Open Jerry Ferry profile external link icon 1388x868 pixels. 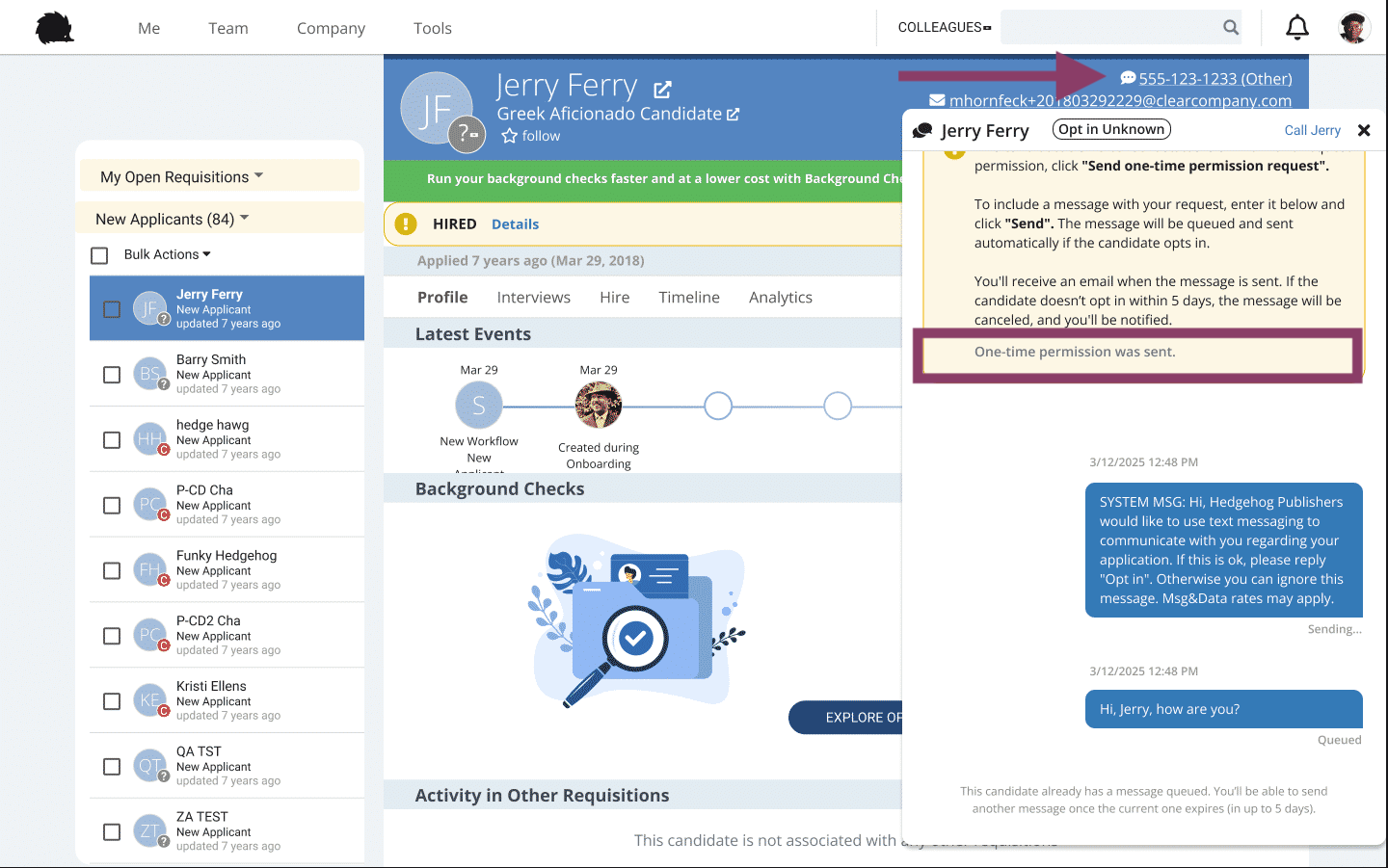(x=662, y=90)
